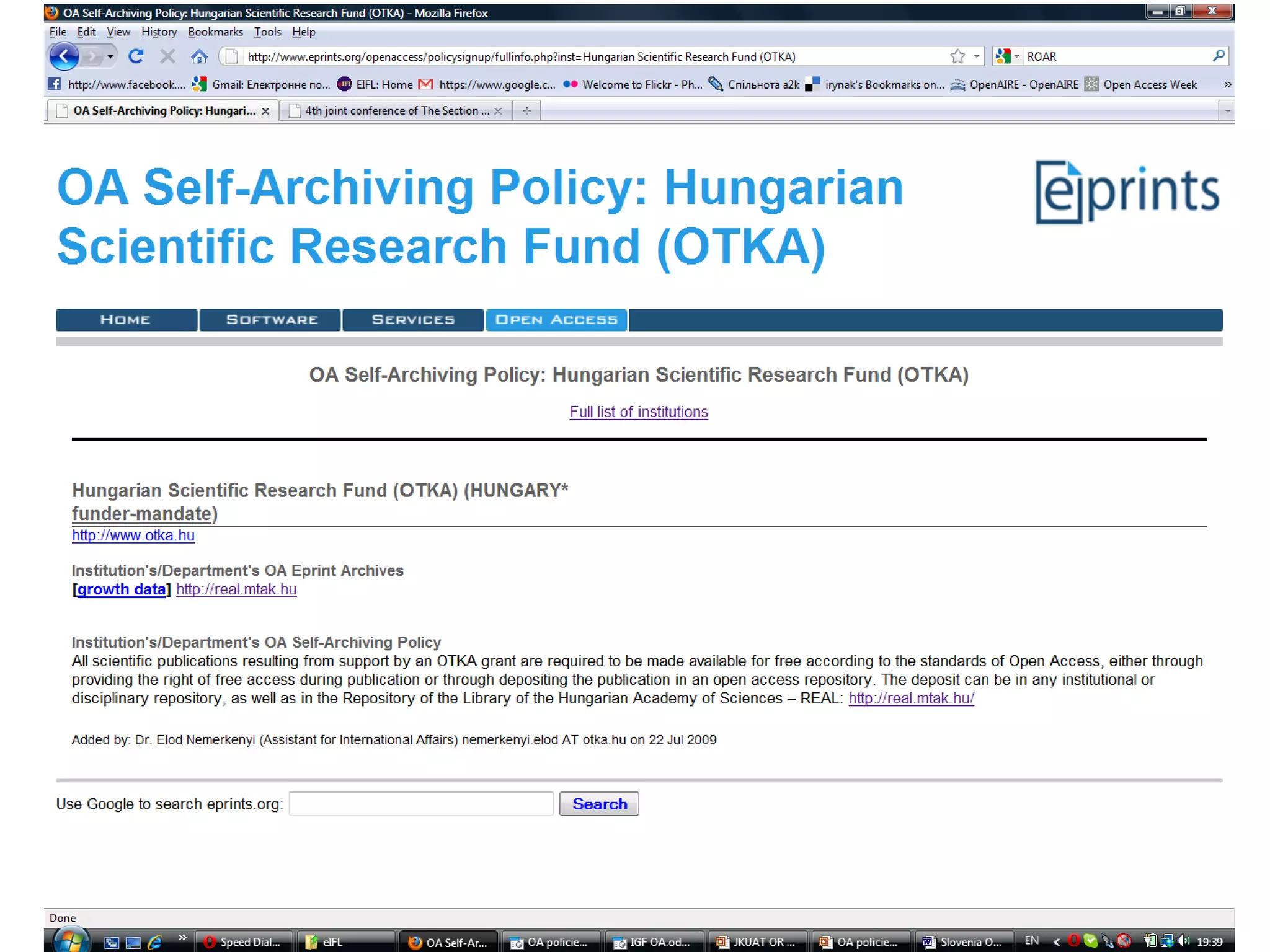Open the list all tabs dropdown
The height and width of the screenshot is (952, 1270).
[x=1227, y=111]
